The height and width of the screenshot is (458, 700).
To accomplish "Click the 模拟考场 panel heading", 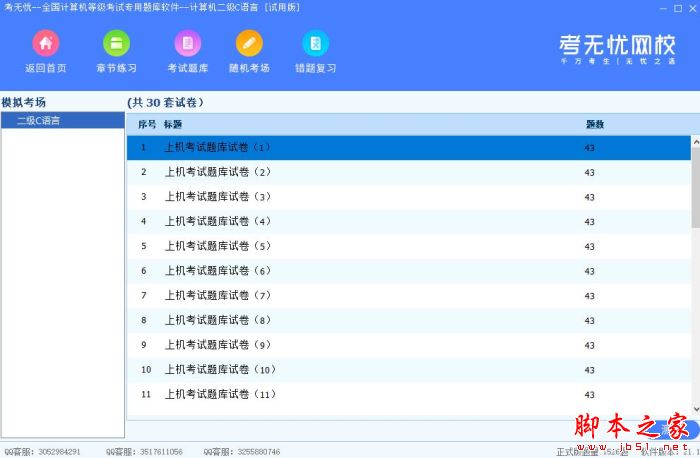I will coord(24,102).
